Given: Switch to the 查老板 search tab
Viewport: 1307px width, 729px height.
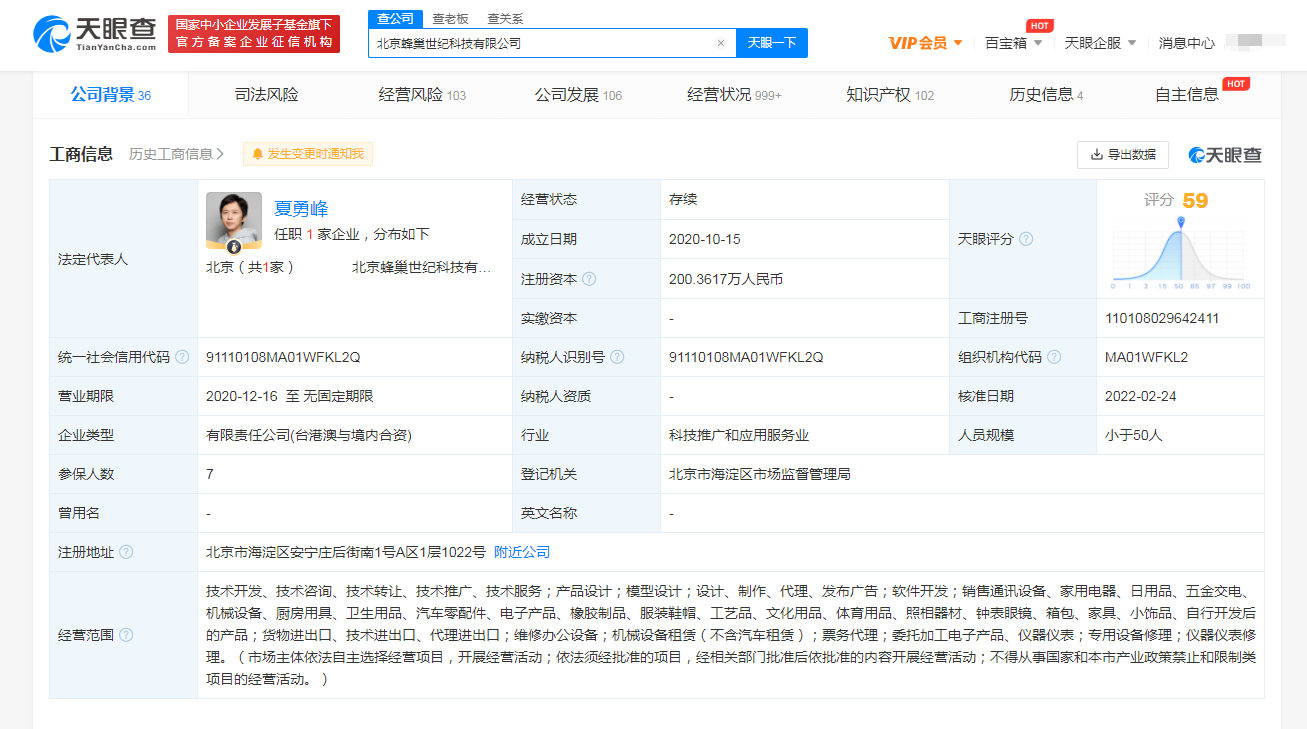Looking at the screenshot, I should pyautogui.click(x=450, y=19).
